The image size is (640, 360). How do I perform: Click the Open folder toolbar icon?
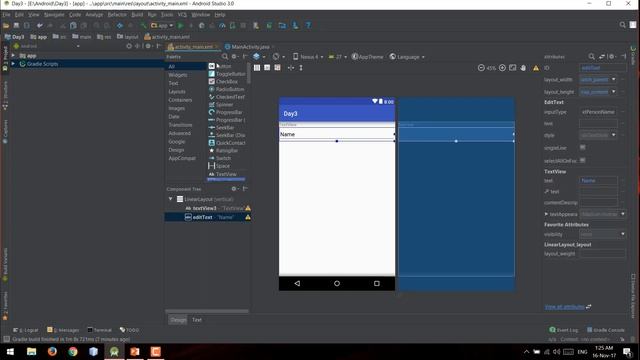click(x=6, y=25)
